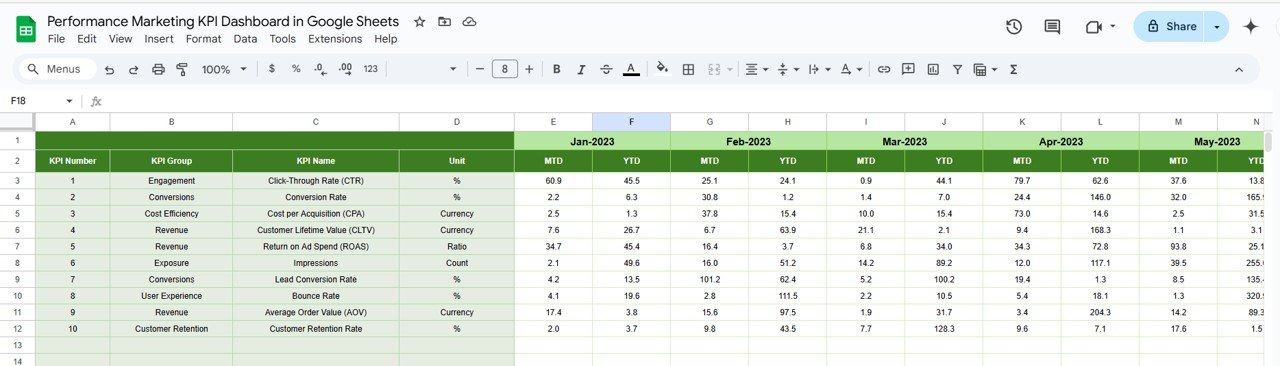Select column F header
This screenshot has height=366, width=1280.
tap(631, 122)
